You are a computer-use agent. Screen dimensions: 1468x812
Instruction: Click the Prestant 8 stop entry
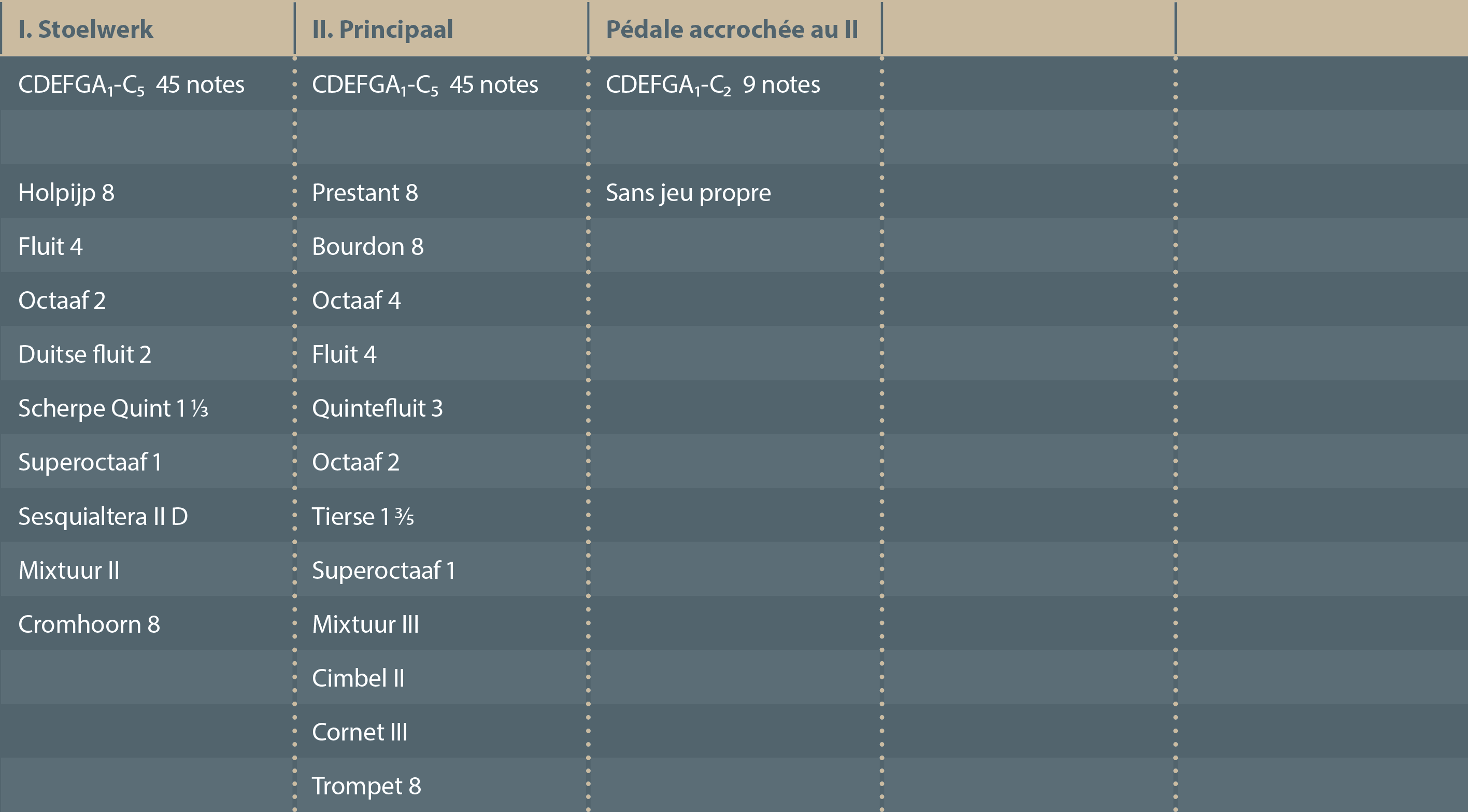click(365, 193)
